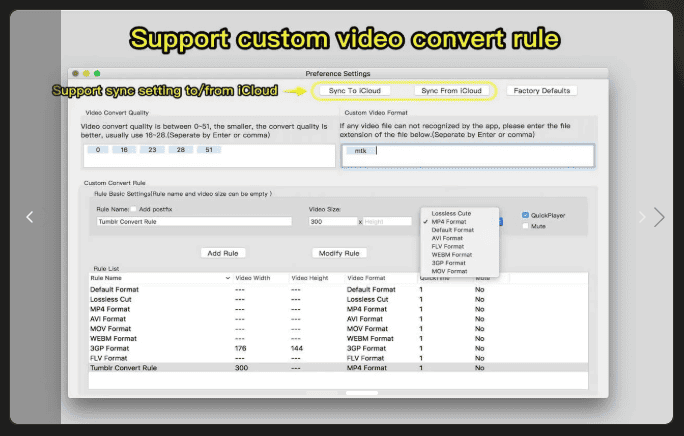Select the quality token 23
684x436 pixels.
(152, 150)
